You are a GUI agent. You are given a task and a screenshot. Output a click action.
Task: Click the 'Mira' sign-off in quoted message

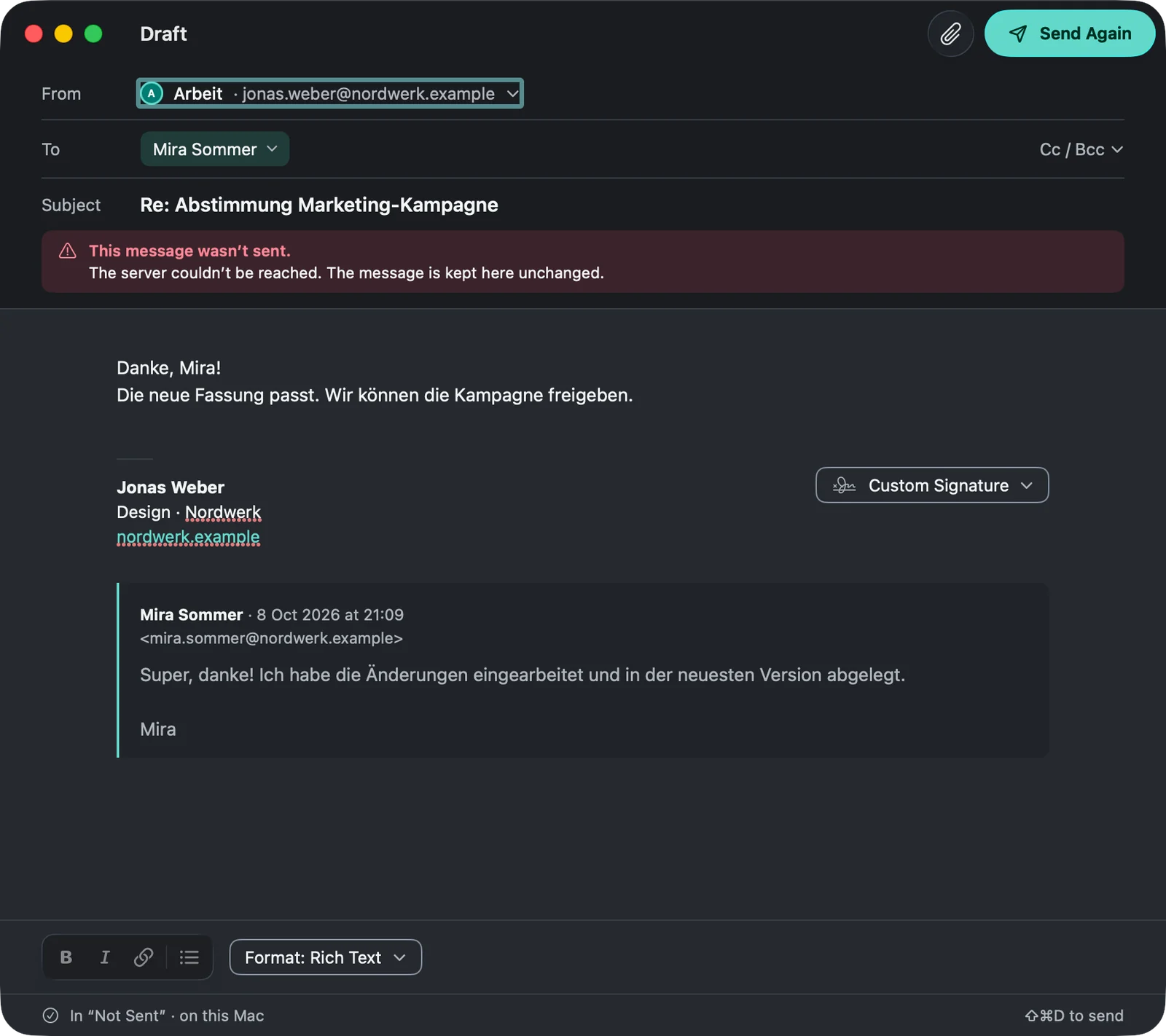click(158, 729)
